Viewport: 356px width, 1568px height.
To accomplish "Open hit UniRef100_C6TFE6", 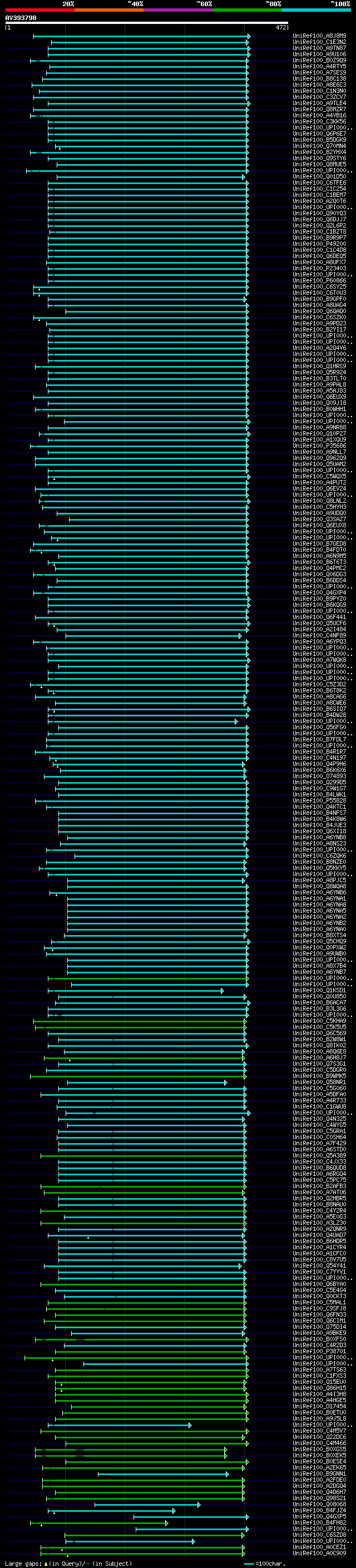I will tap(319, 182).
